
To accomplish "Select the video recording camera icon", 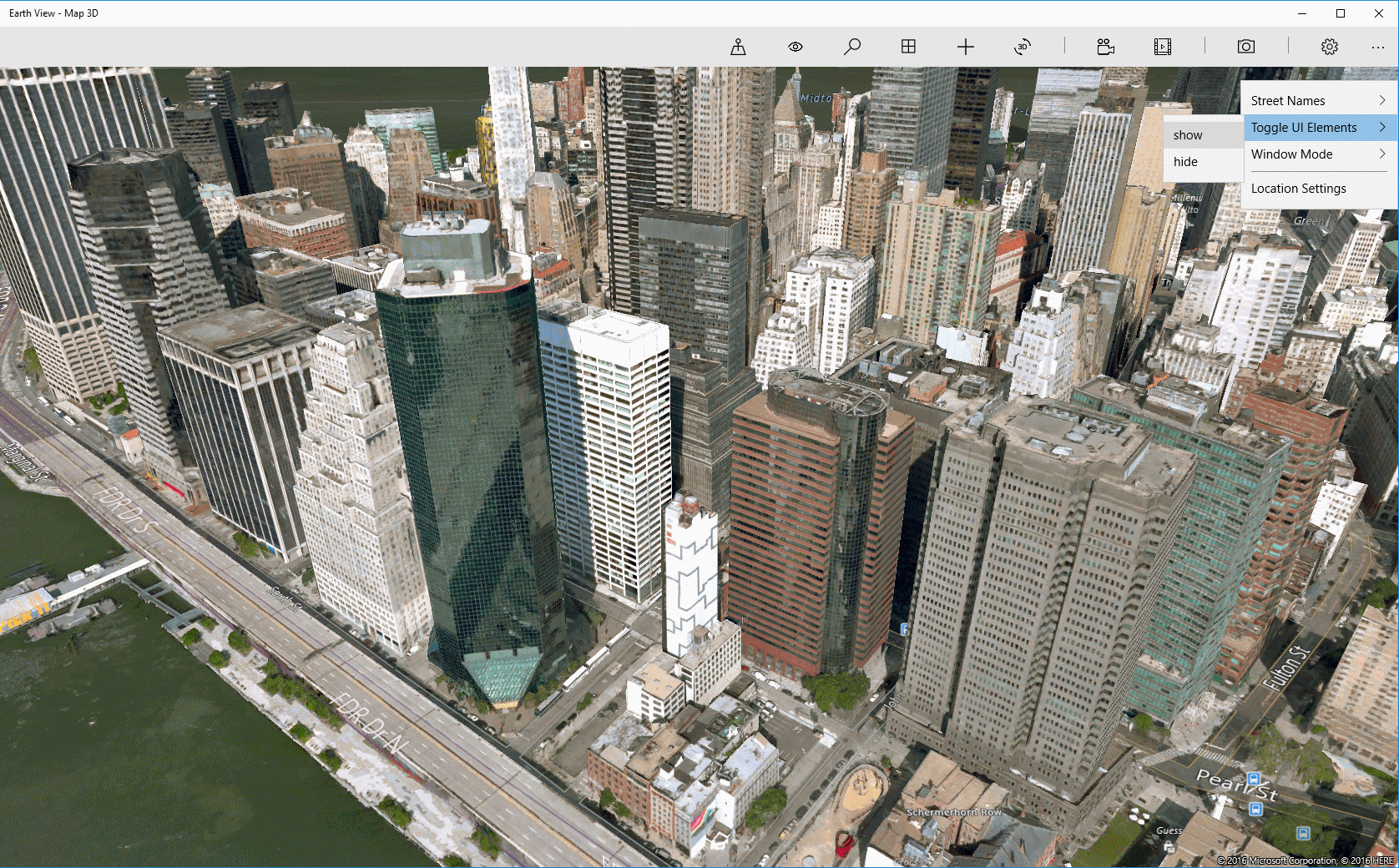I will click(x=1105, y=47).
